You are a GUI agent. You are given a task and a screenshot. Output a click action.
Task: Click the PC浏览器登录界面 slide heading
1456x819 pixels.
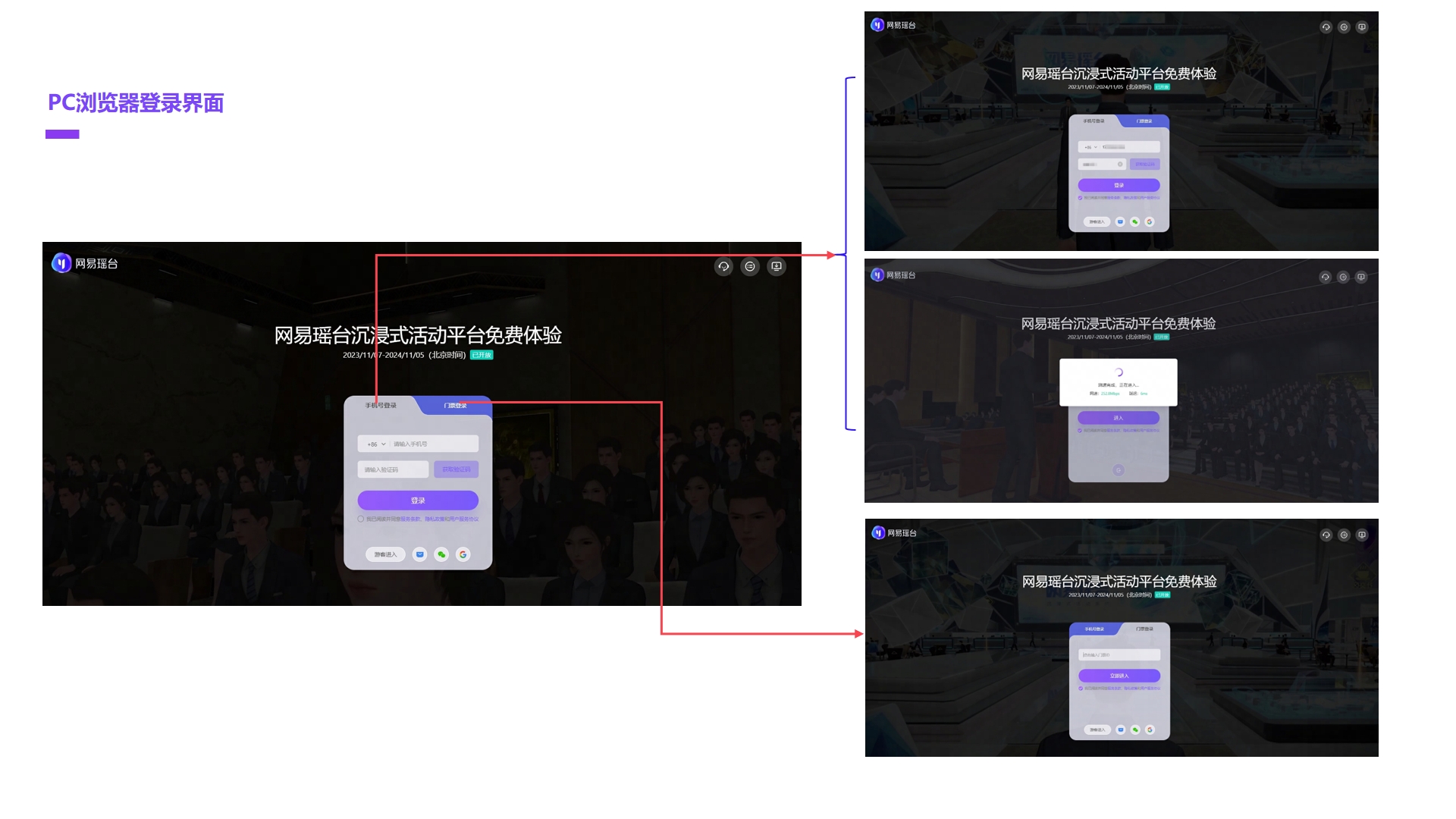136,103
